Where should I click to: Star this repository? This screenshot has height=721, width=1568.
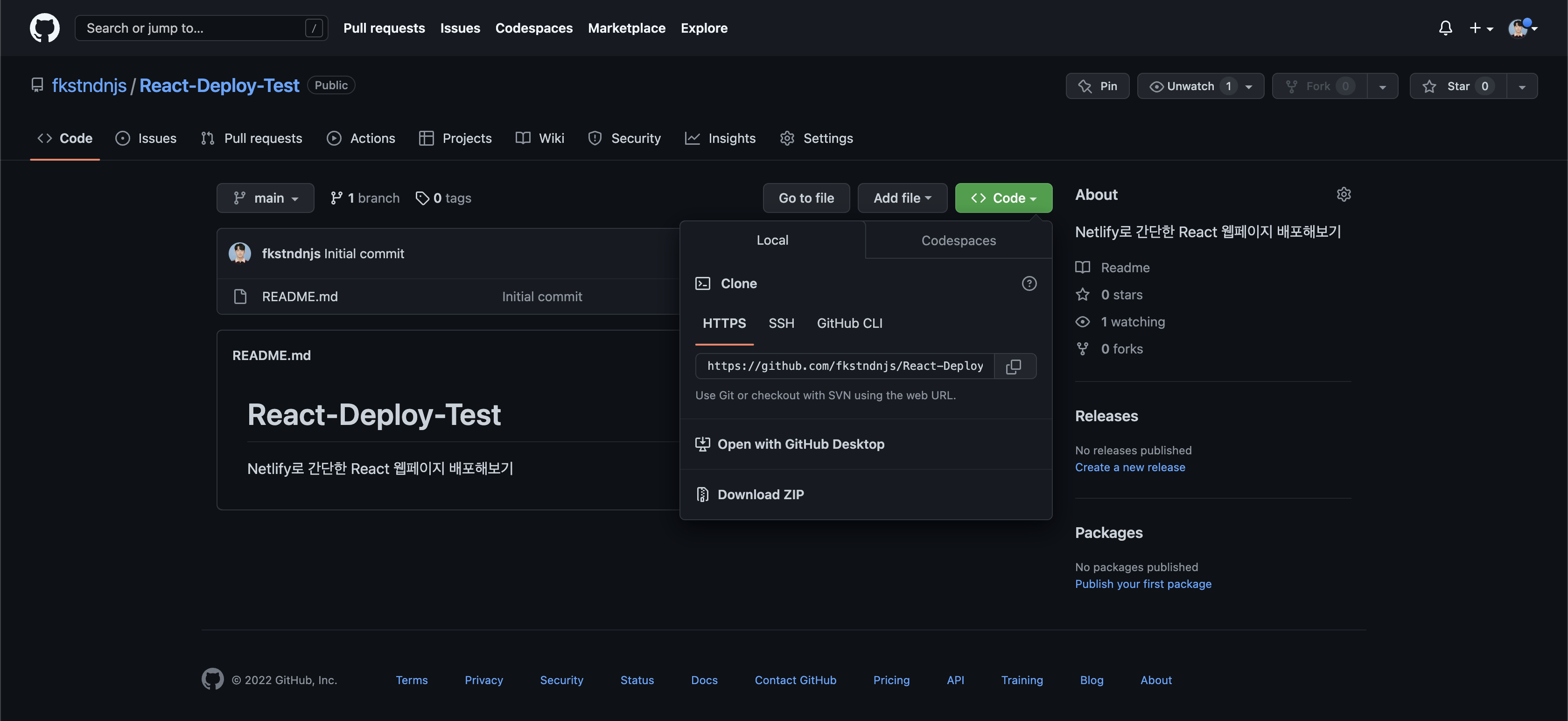point(1458,86)
